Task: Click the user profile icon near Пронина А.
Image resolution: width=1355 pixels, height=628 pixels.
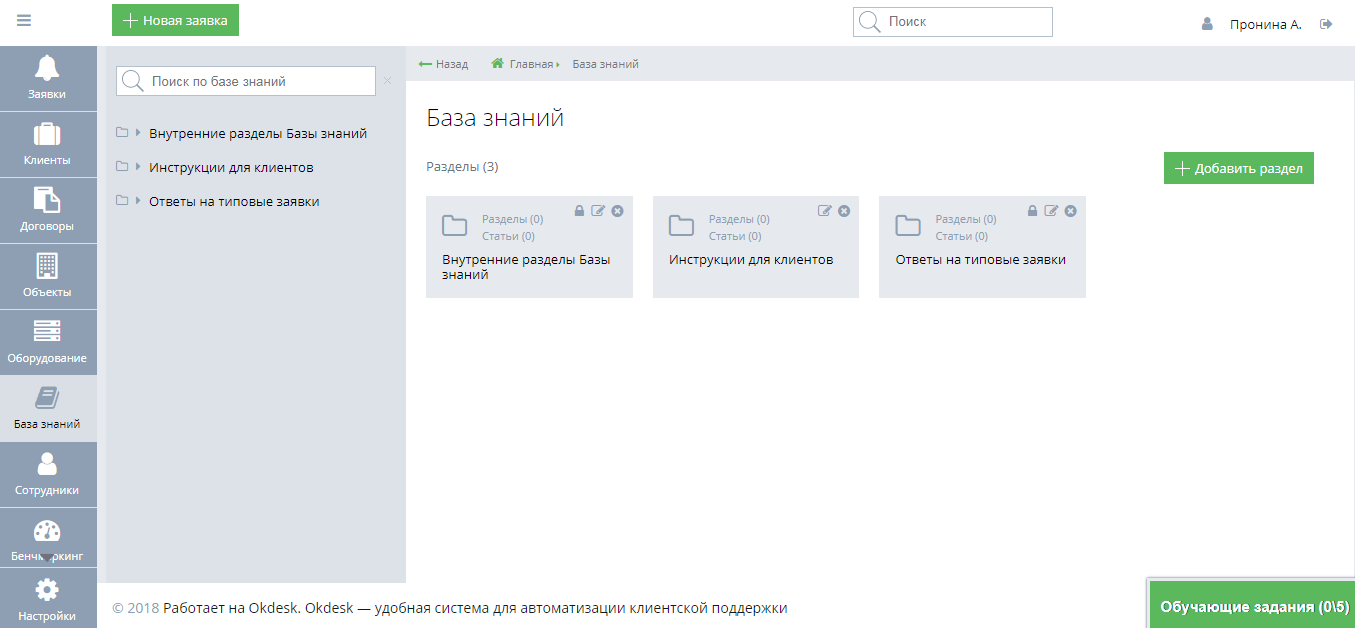Action: tap(1207, 24)
